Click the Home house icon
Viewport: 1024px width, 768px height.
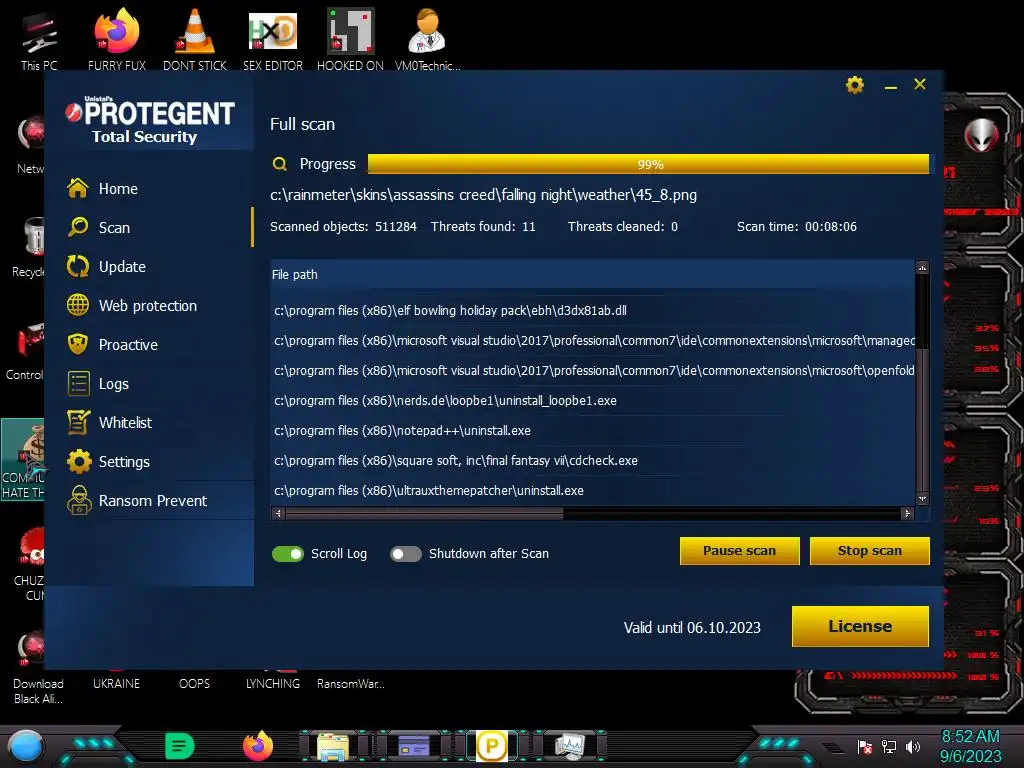(78, 188)
